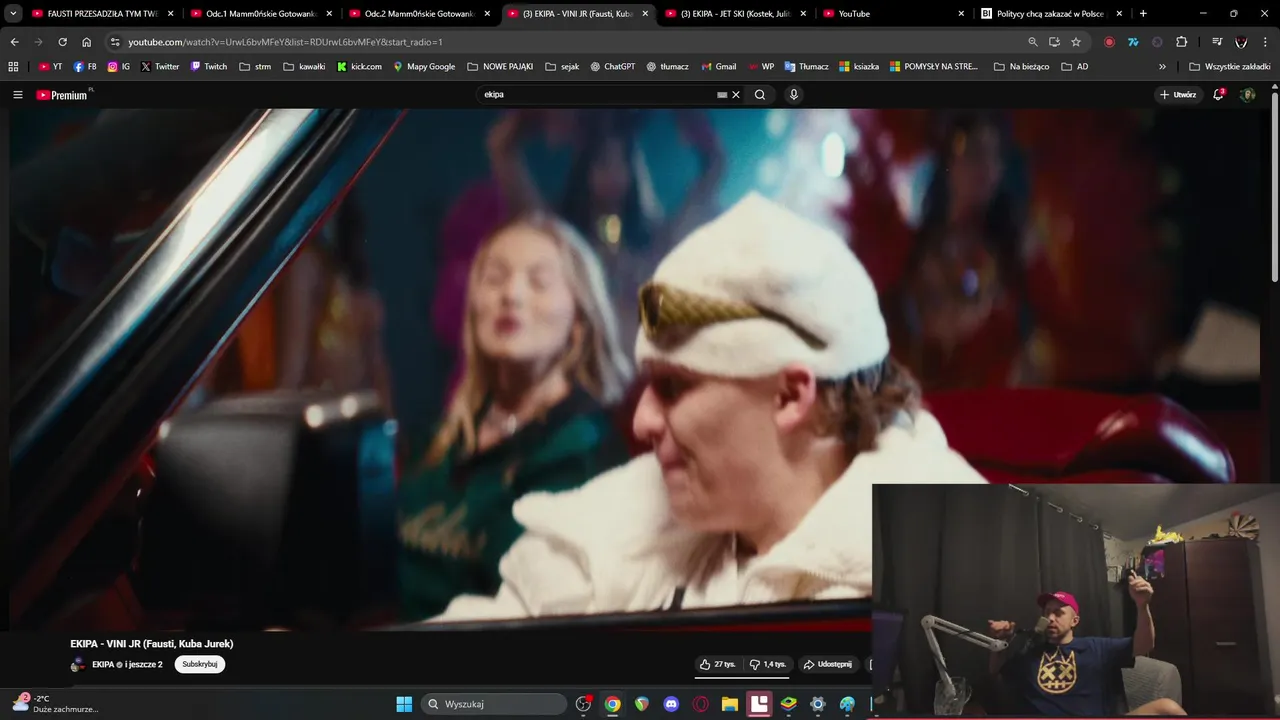Go to YouTube Premium home logo

(64, 95)
